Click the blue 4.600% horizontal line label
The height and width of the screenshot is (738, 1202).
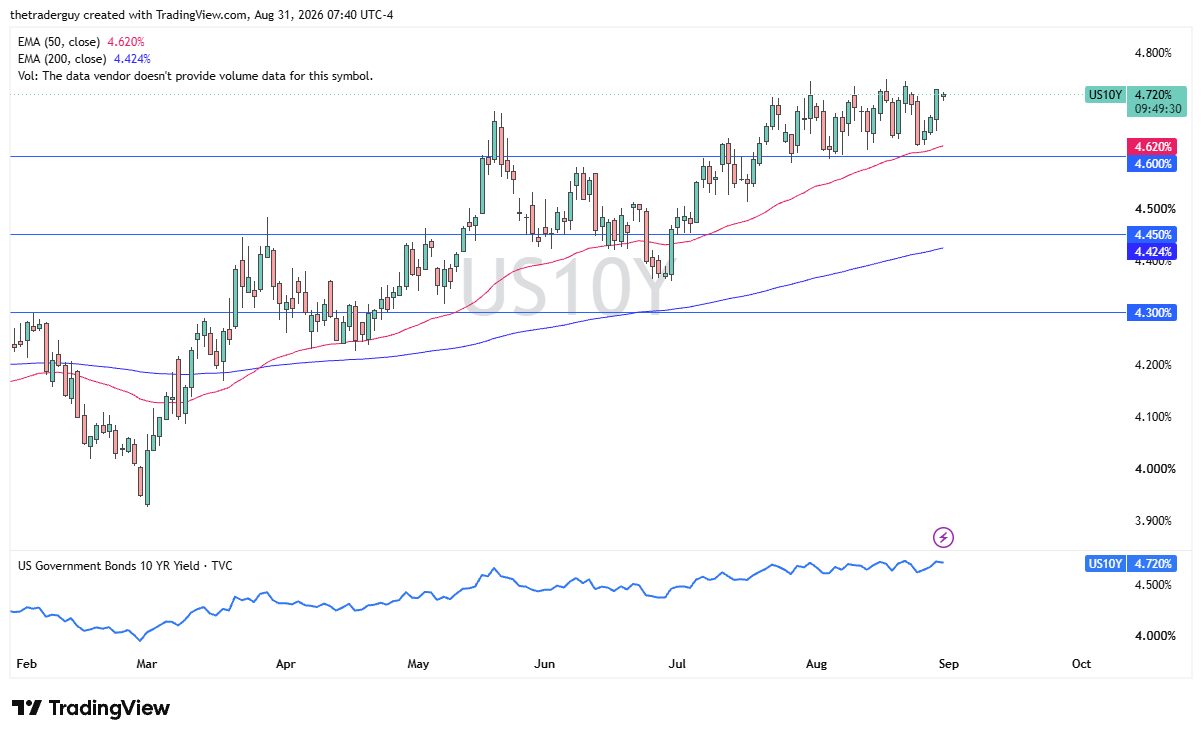[x=1151, y=163]
